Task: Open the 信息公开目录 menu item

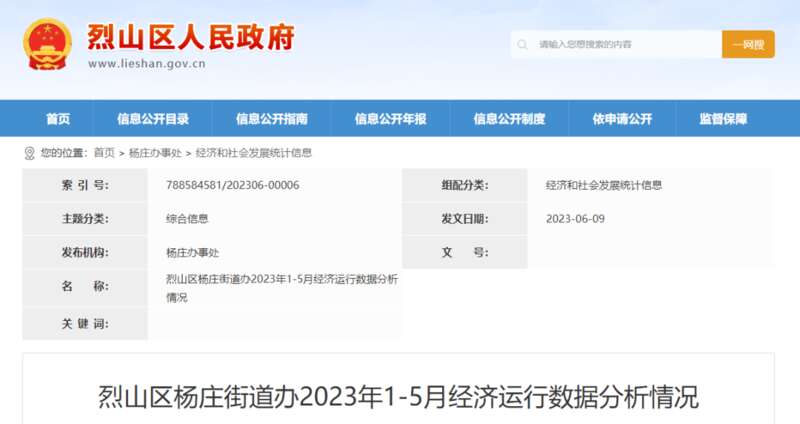Action: pyautogui.click(x=153, y=119)
